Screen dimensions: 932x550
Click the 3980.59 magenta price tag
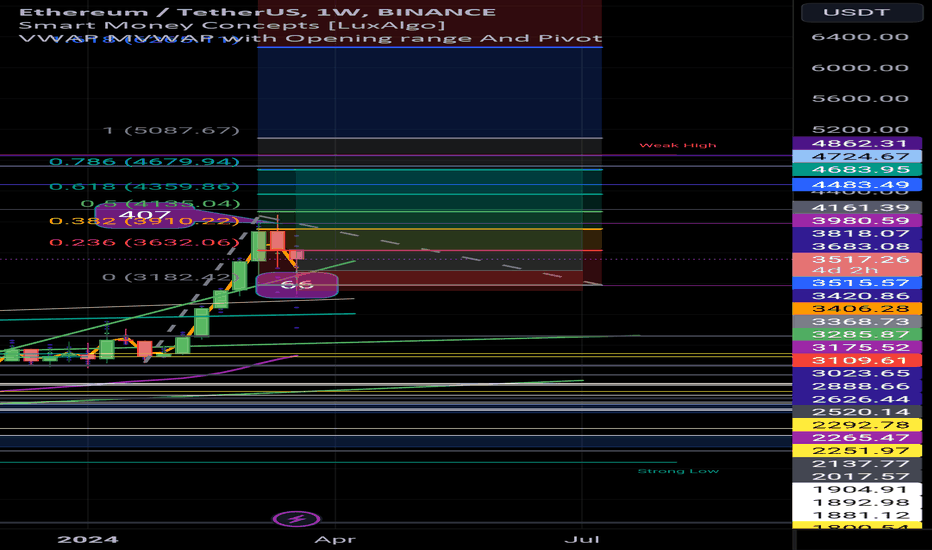pyautogui.click(x=858, y=221)
